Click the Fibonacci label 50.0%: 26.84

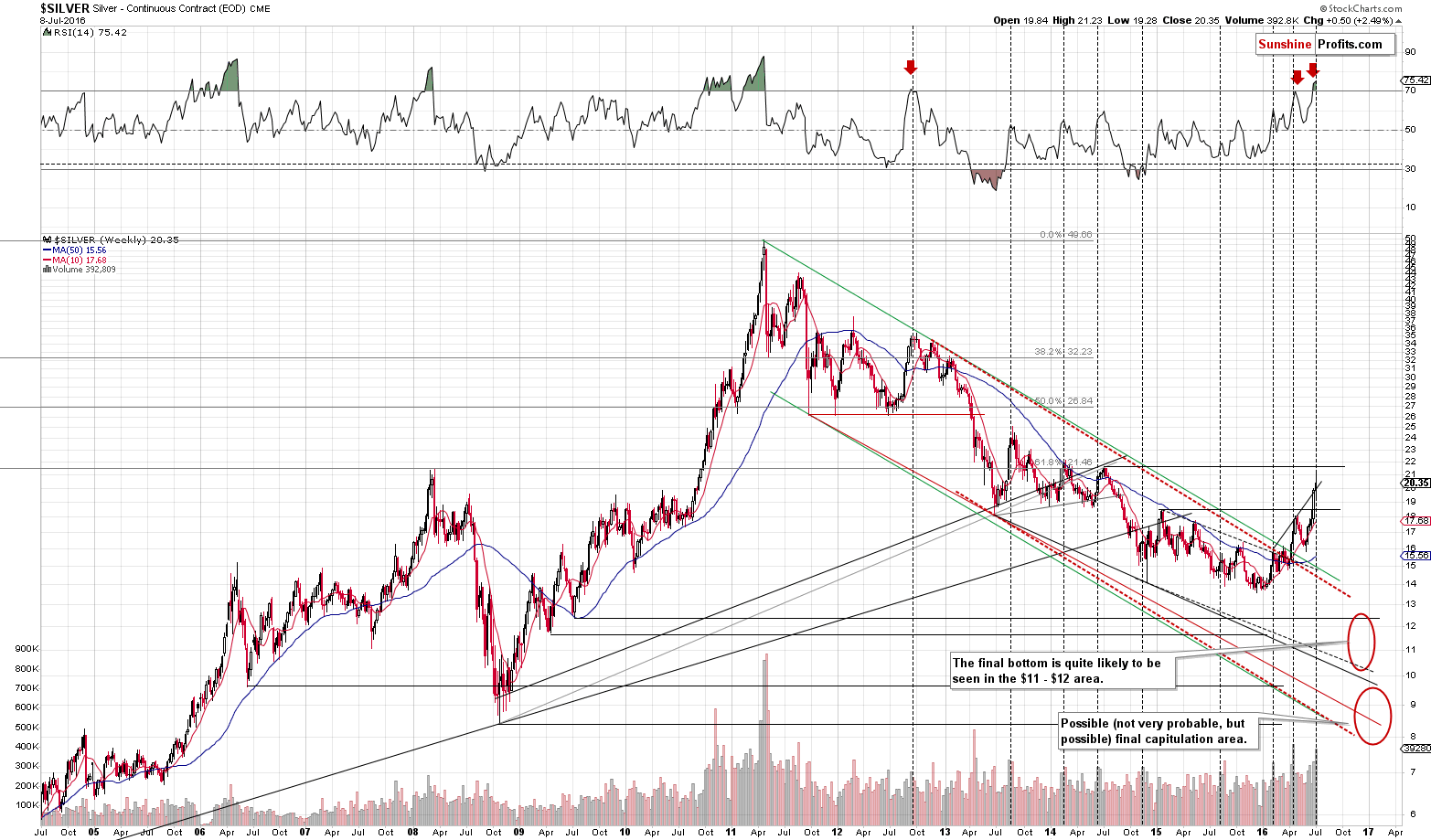(1062, 400)
